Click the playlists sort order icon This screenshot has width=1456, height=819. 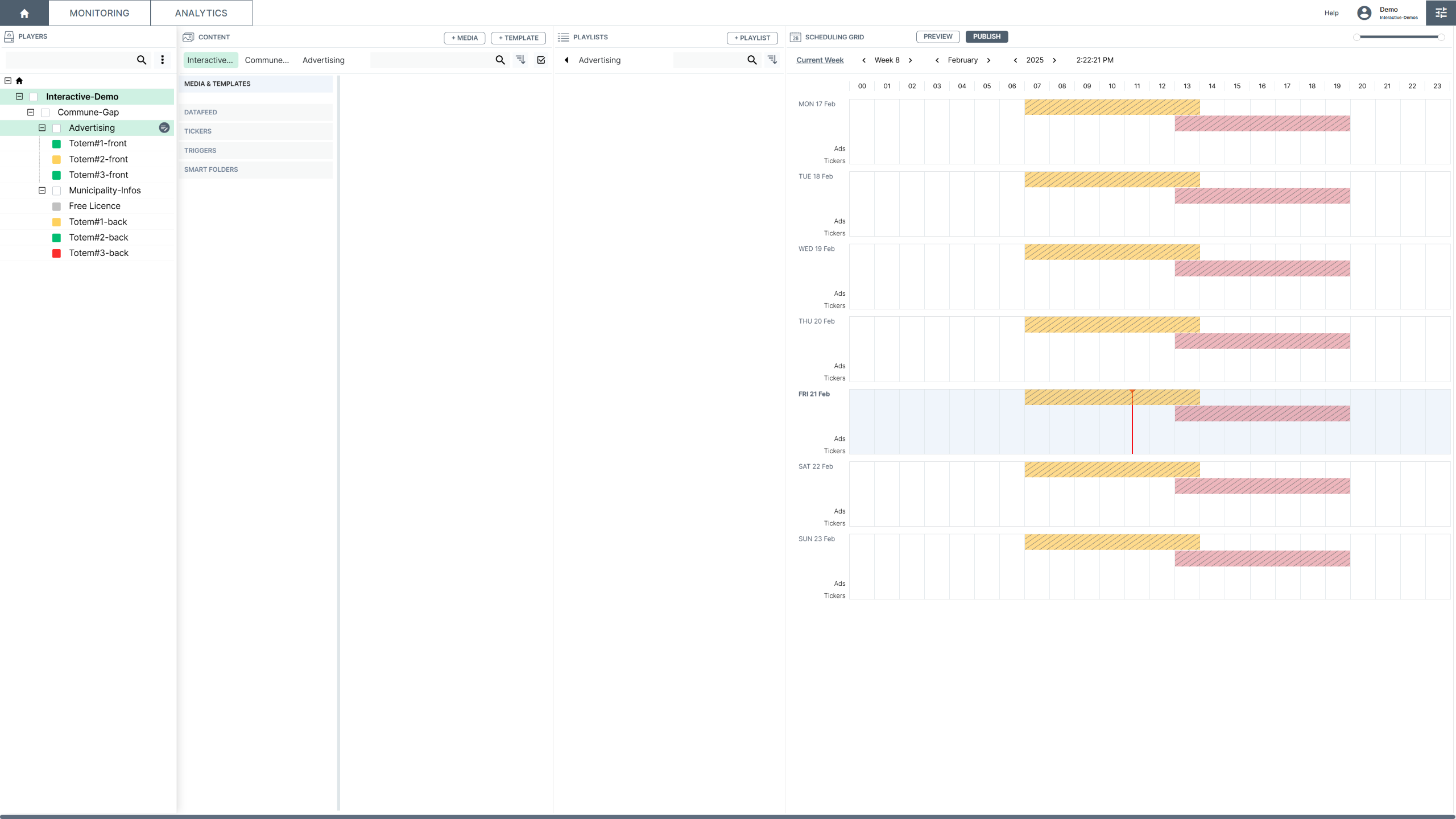(772, 60)
